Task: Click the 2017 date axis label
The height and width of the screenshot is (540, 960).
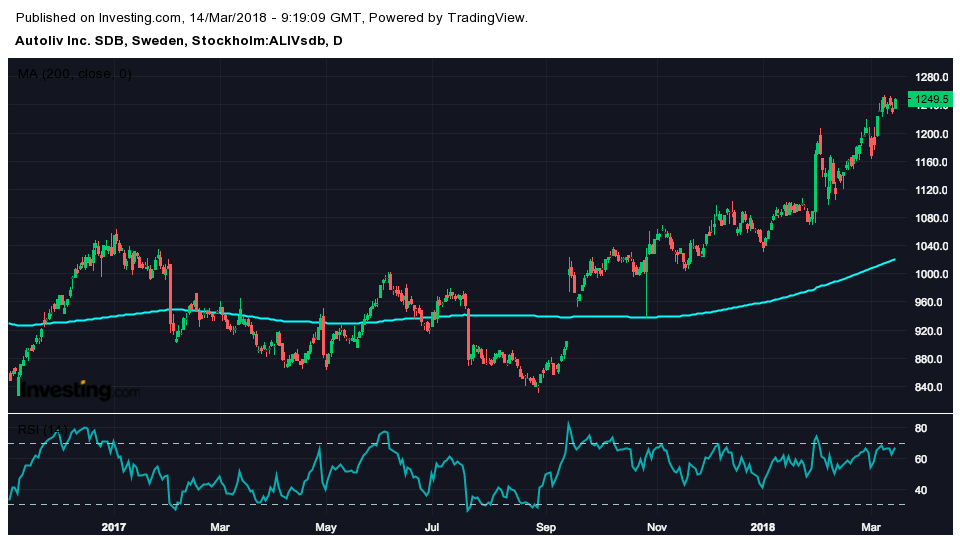Action: (113, 527)
